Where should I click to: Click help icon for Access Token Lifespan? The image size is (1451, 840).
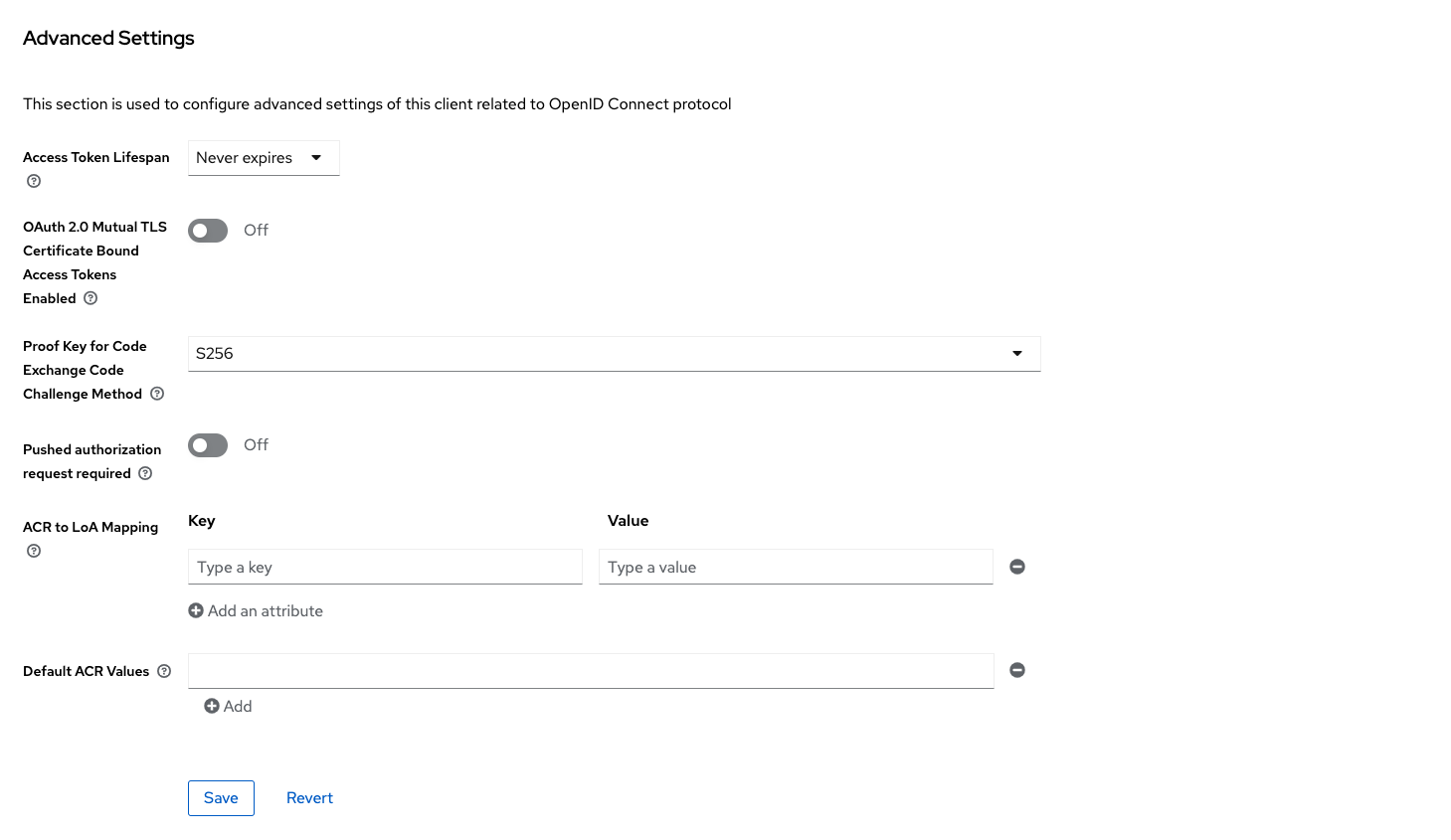34,181
